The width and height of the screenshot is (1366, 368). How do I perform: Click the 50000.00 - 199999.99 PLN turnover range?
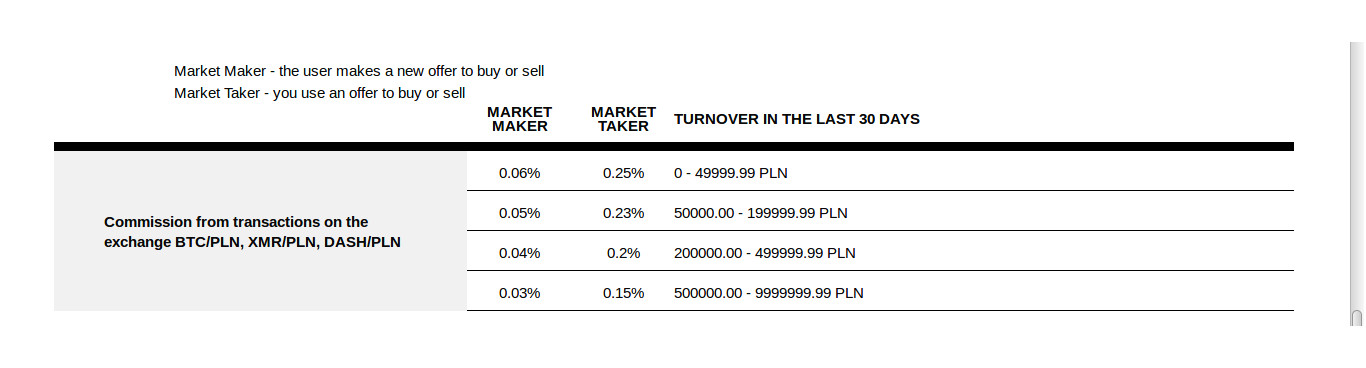click(761, 213)
